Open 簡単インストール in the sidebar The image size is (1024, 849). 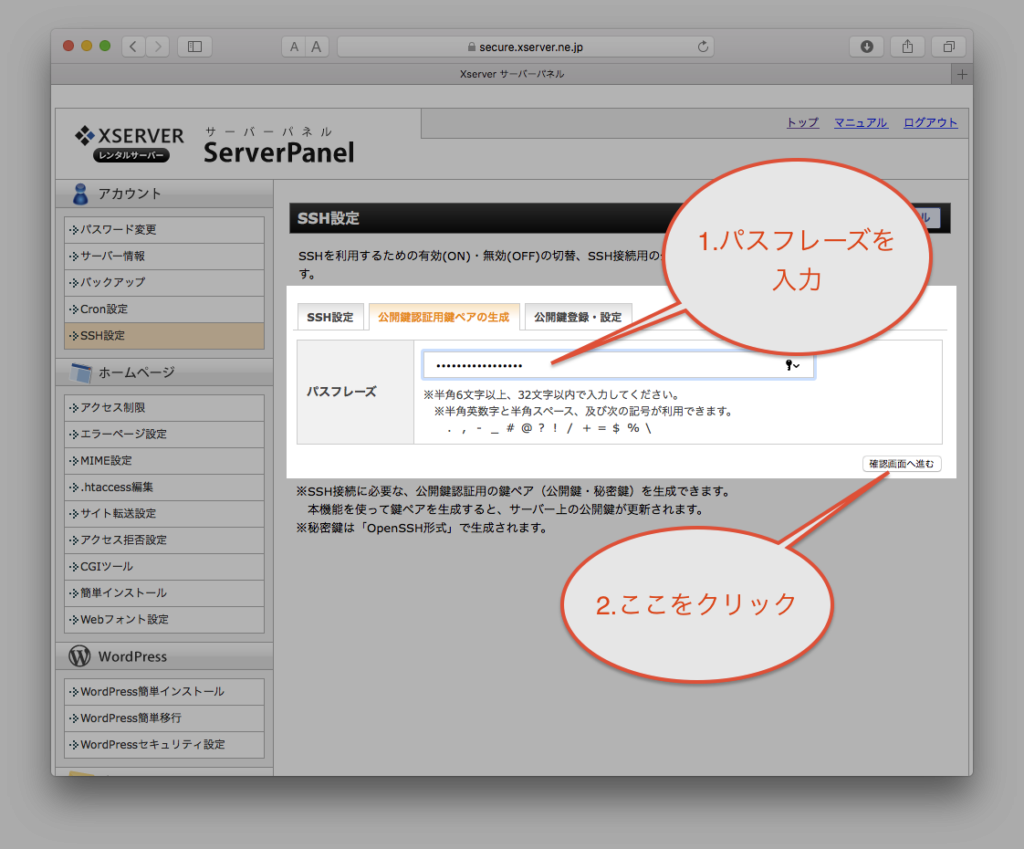(165, 593)
